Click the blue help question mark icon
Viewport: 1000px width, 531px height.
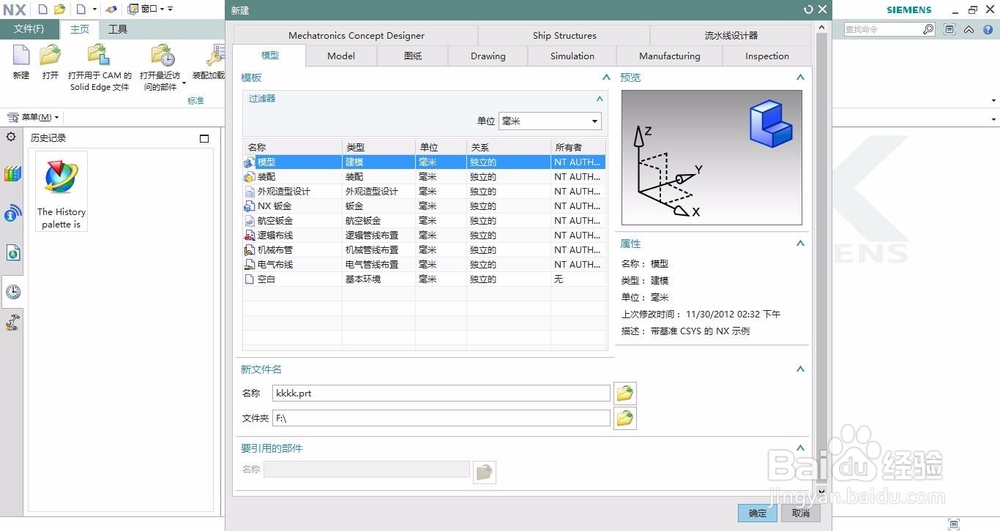[988, 29]
